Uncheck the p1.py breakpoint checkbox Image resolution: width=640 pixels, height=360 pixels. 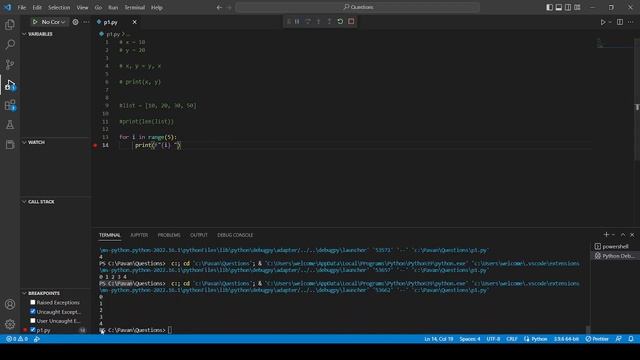33,330
